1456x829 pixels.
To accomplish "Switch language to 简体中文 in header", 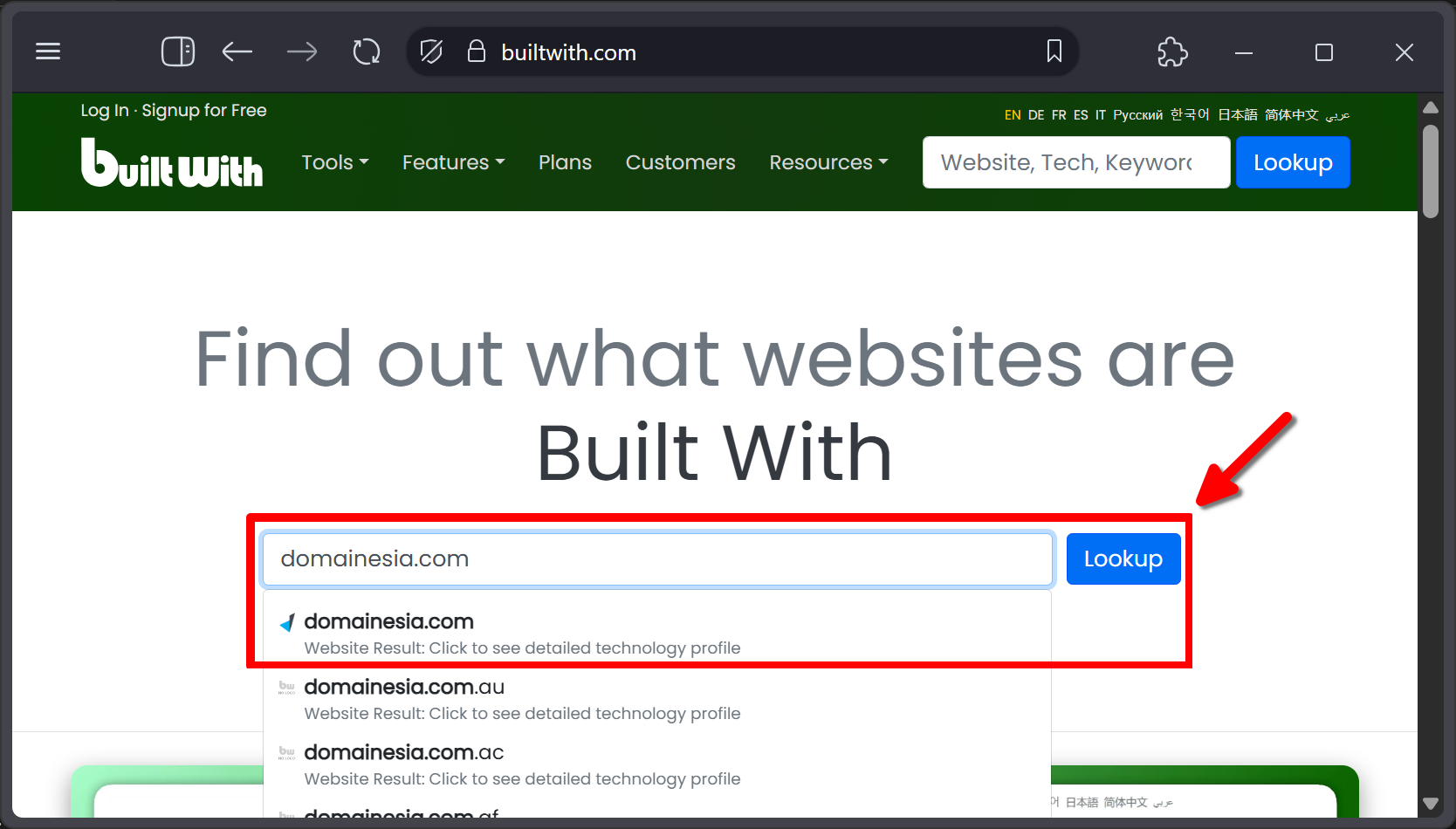I will (x=1292, y=115).
